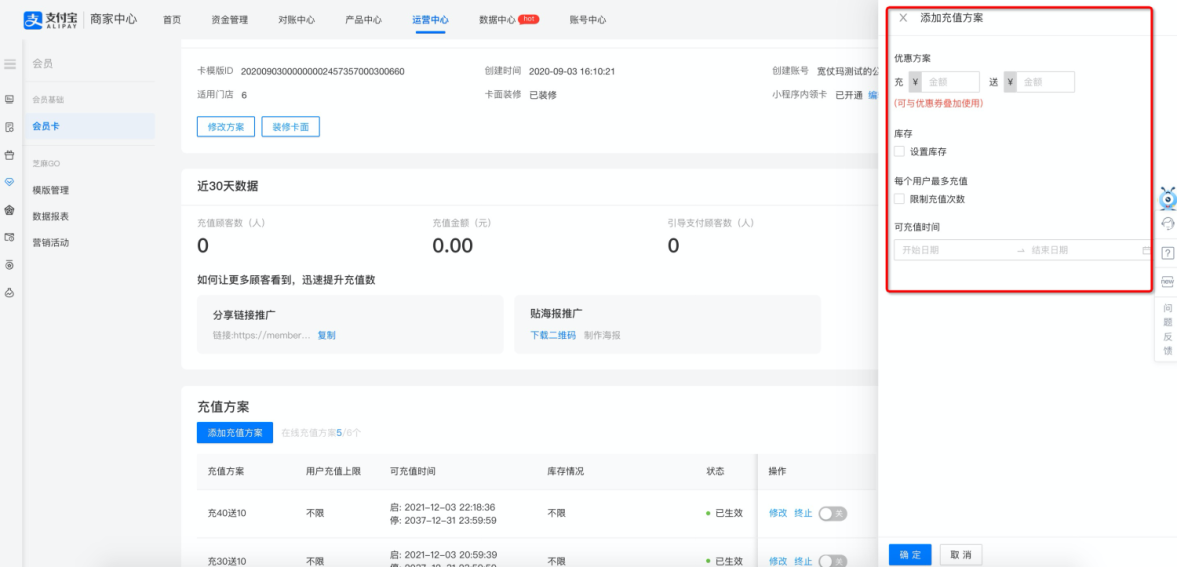Open the money bag icon in left rail
1177x567 pixels.
click(10, 292)
